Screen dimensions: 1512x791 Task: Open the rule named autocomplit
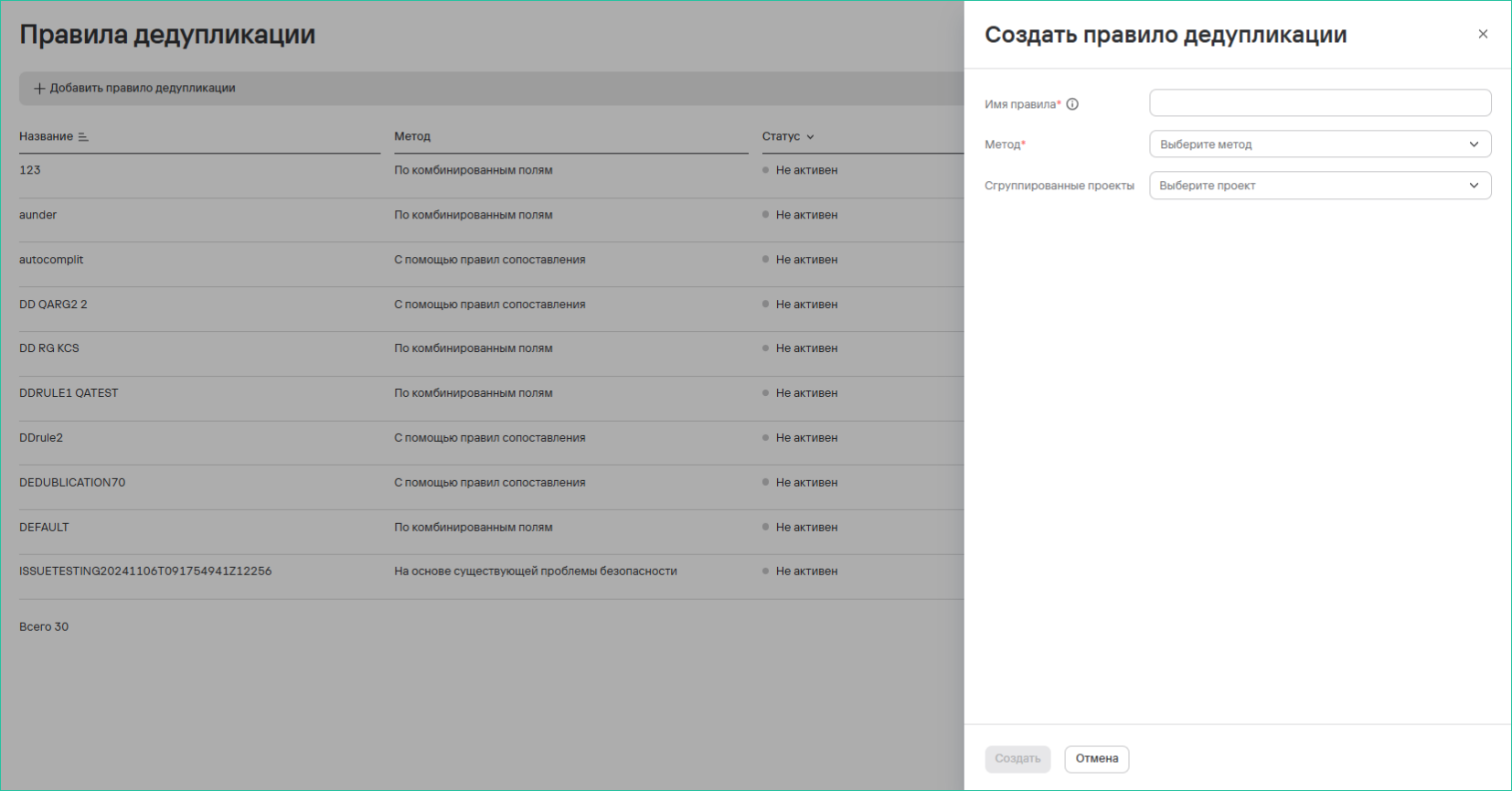tap(51, 260)
